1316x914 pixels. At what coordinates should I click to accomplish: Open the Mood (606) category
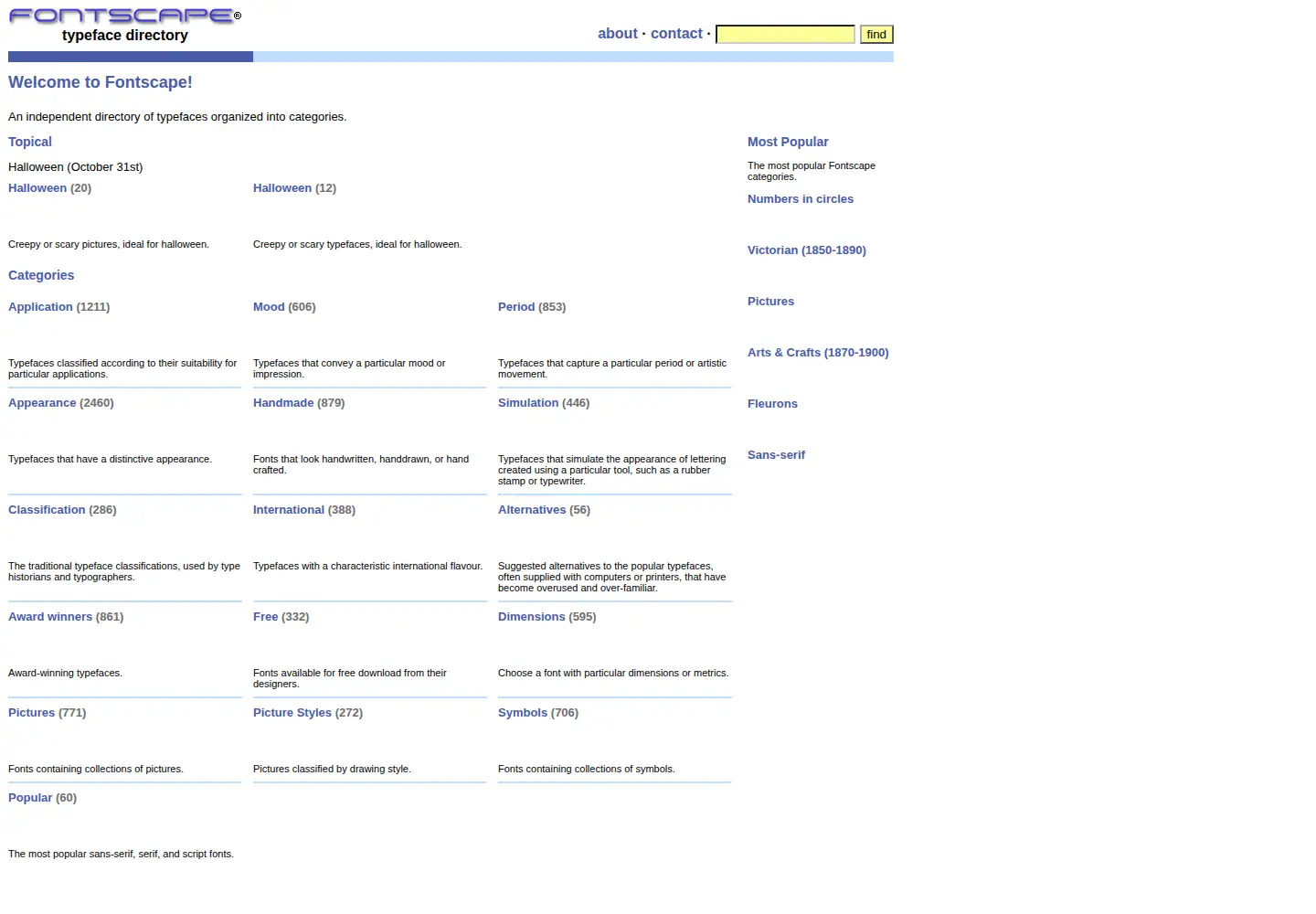[284, 307]
